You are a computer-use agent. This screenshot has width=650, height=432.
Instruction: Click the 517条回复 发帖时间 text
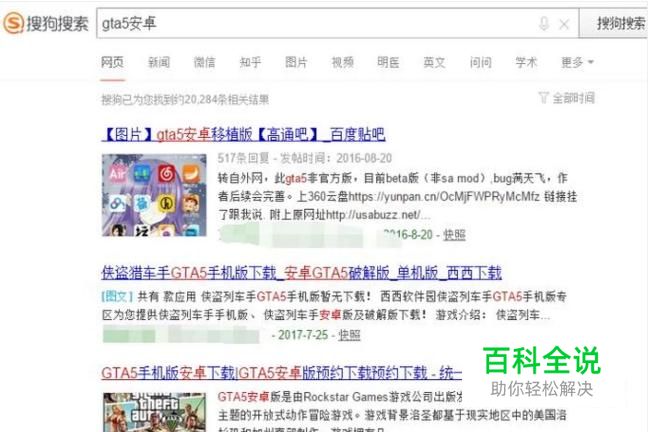[305, 158]
